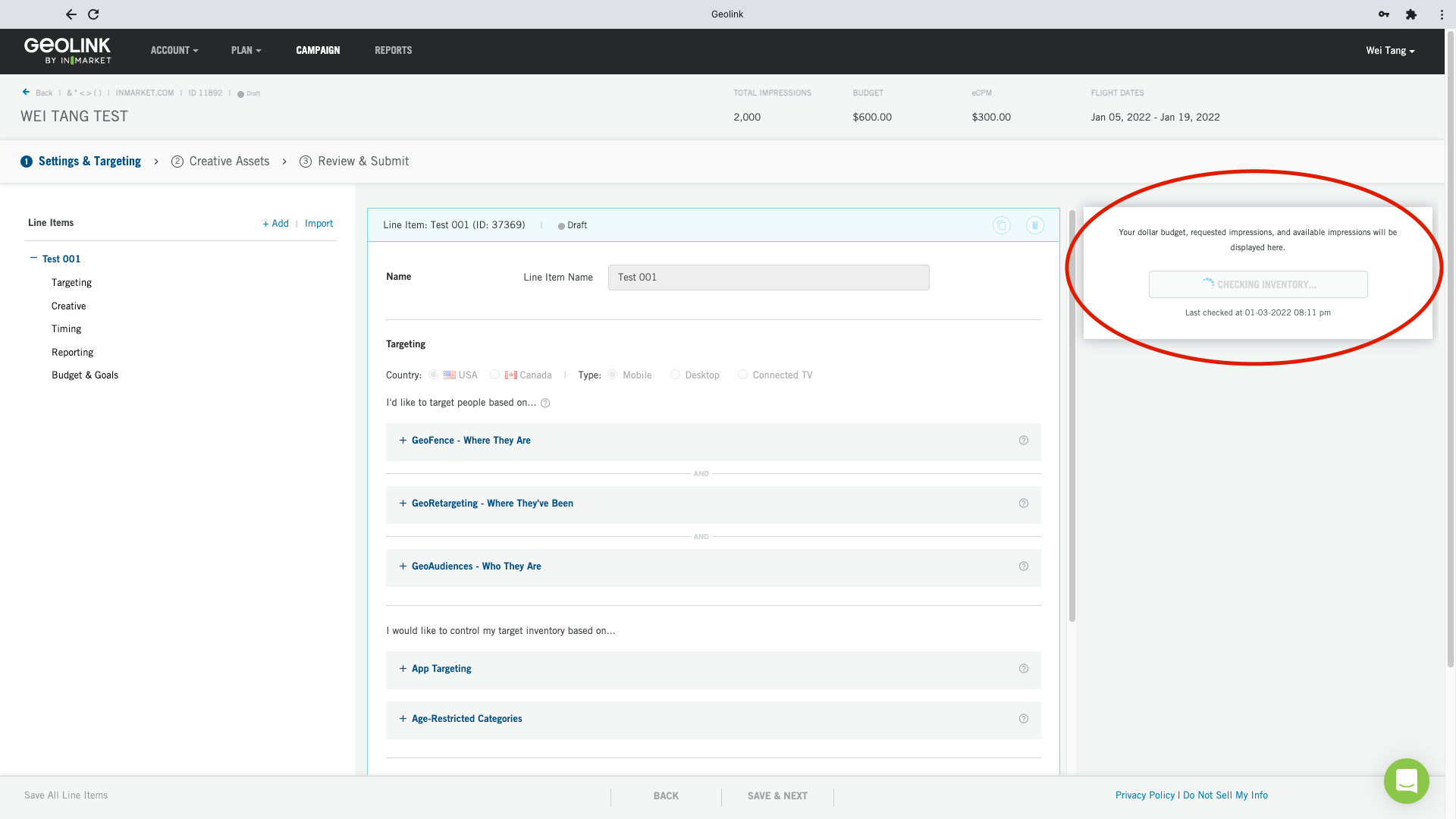
Task: Open Privacy Policy link
Action: click(1145, 795)
